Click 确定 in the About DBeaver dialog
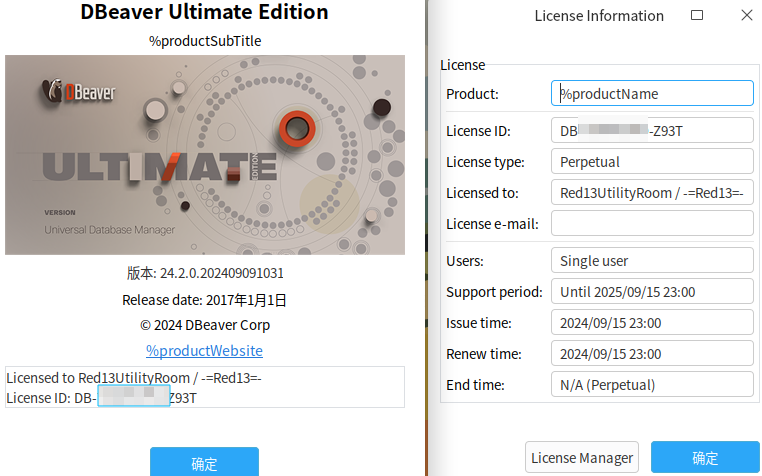 (x=204, y=462)
